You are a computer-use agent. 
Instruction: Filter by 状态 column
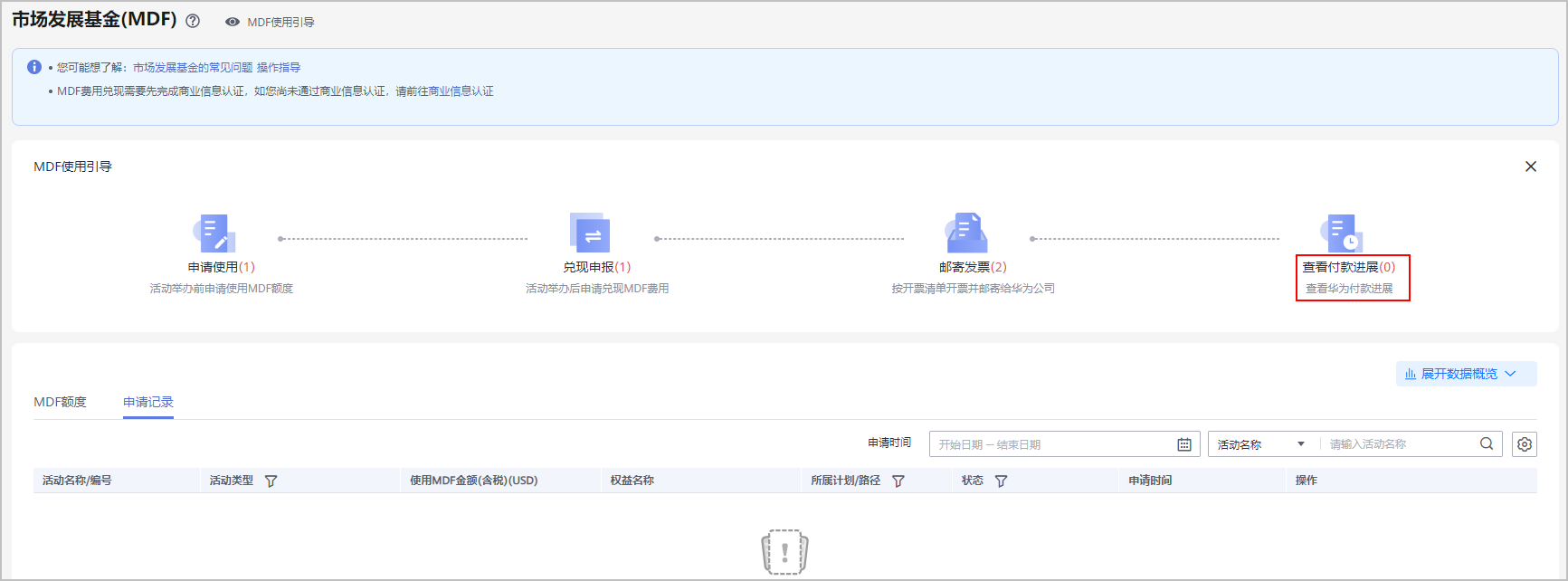(x=1001, y=481)
